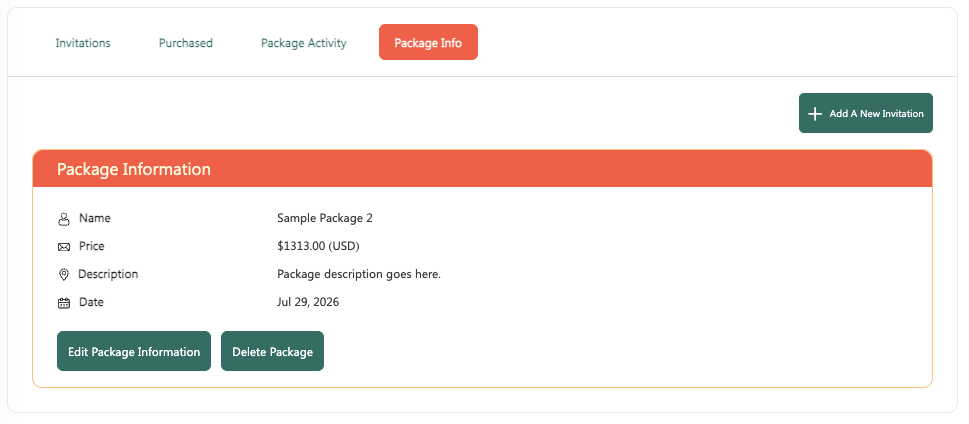Select the Package Info tab

coord(428,43)
